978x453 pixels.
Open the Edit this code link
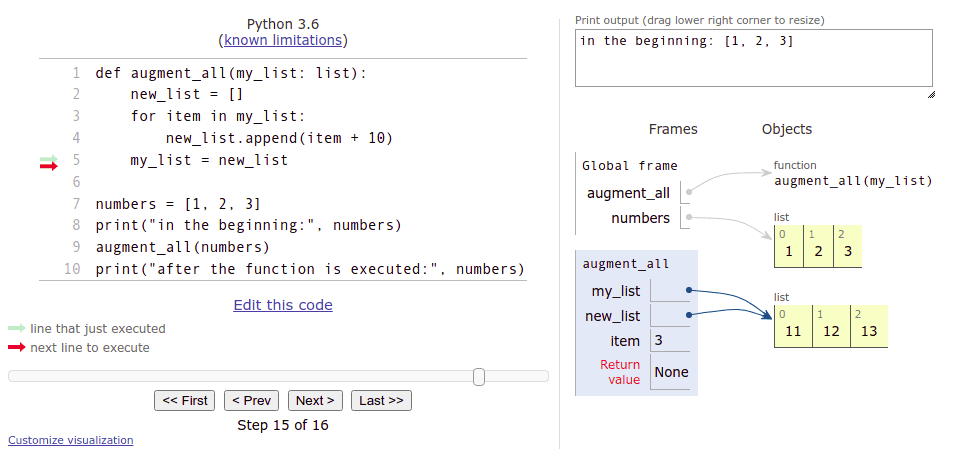pyautogui.click(x=283, y=305)
